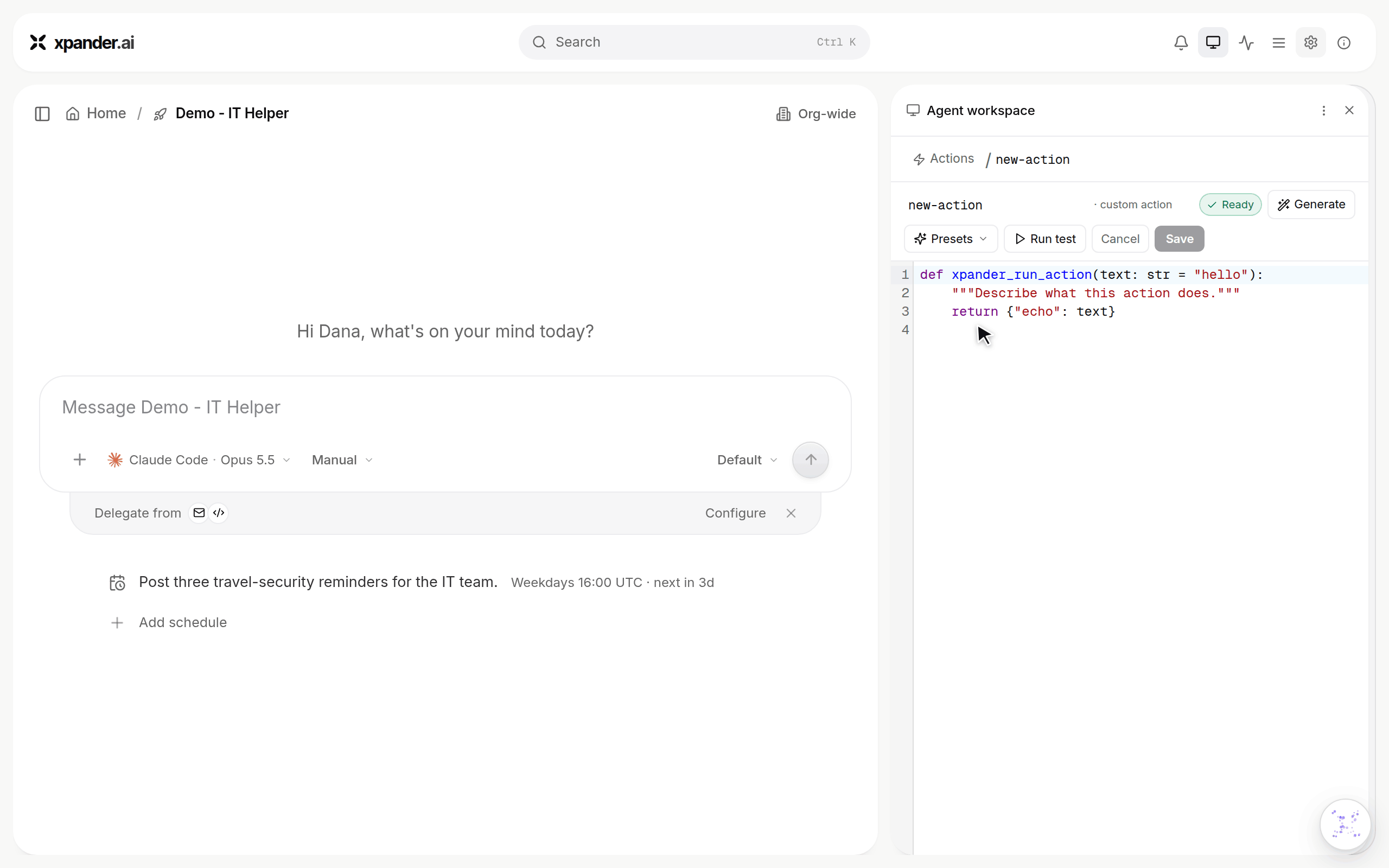Open the hamburger list menu icon
This screenshot has height=868, width=1389.
pos(1278,42)
